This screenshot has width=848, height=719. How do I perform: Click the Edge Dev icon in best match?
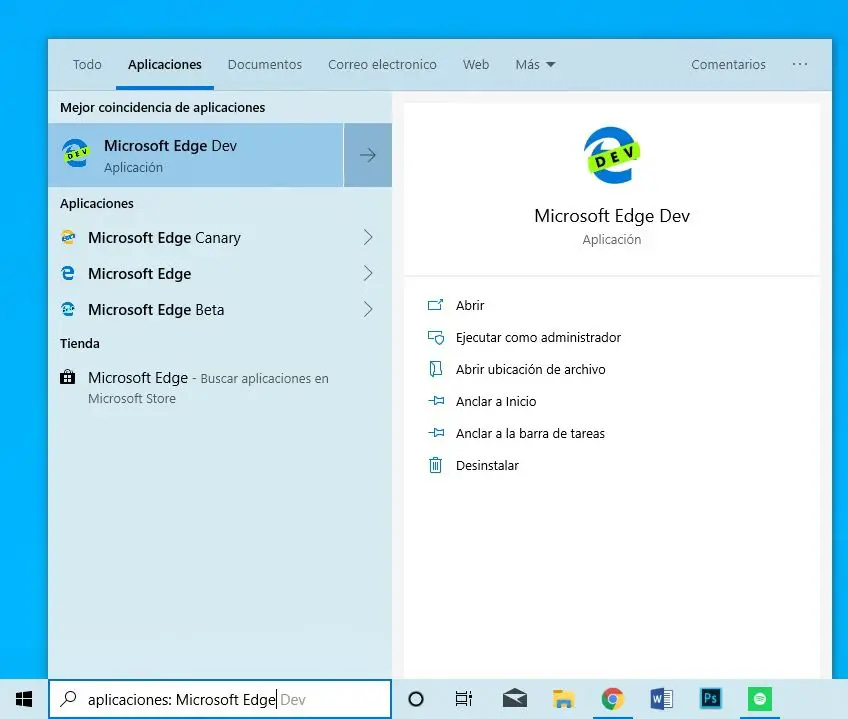(x=76, y=154)
